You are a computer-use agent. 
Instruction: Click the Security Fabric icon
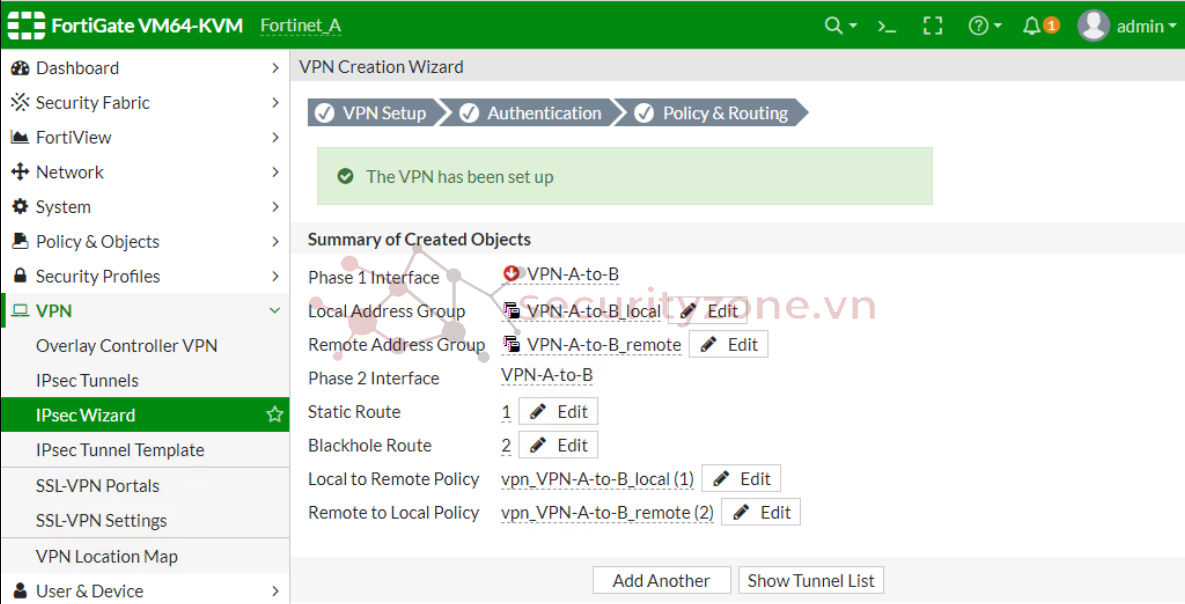pyautogui.click(x=20, y=102)
